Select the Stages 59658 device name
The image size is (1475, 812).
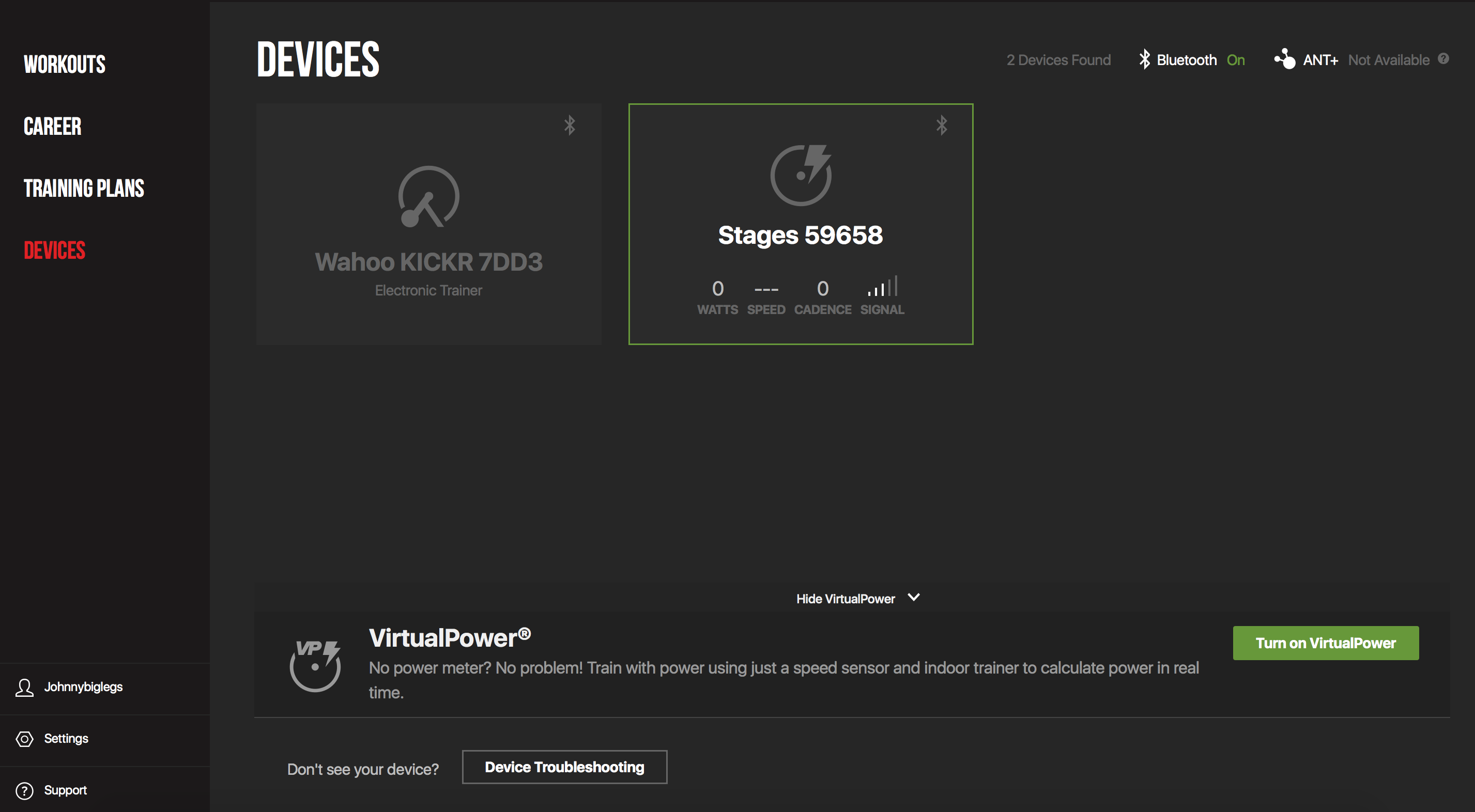point(801,235)
